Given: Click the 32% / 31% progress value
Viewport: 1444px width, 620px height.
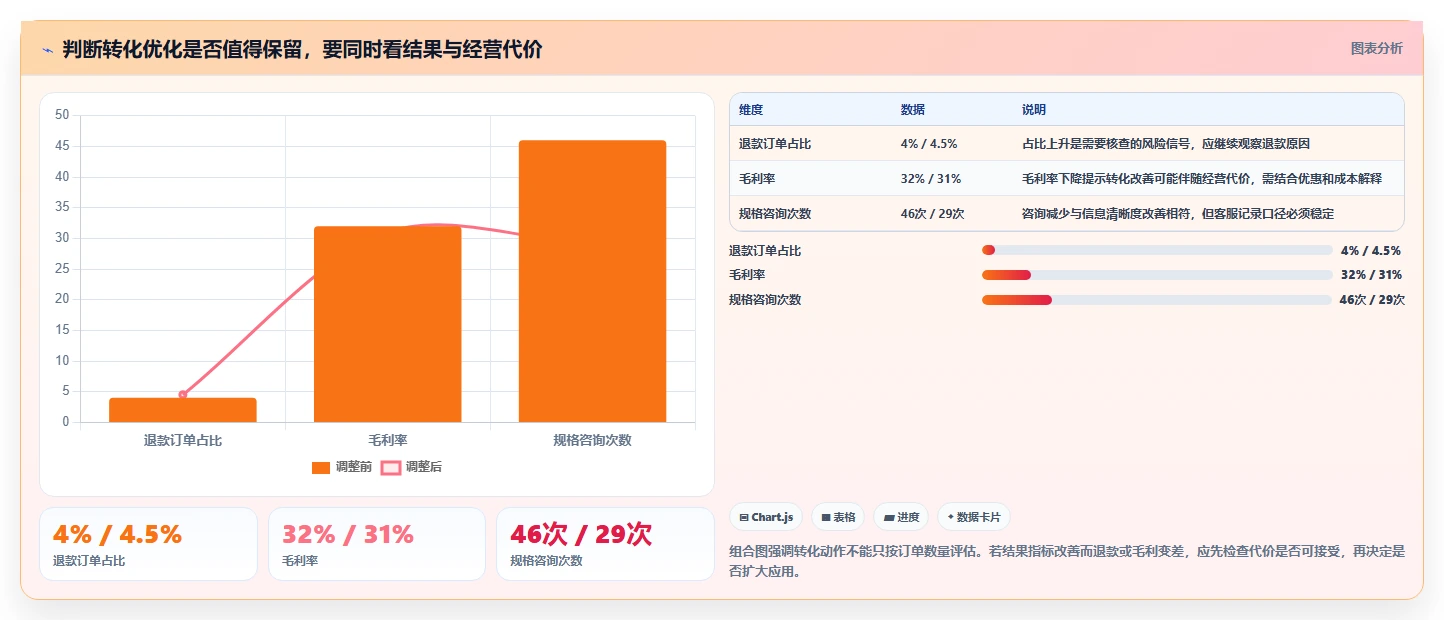Looking at the screenshot, I should (x=1371, y=275).
